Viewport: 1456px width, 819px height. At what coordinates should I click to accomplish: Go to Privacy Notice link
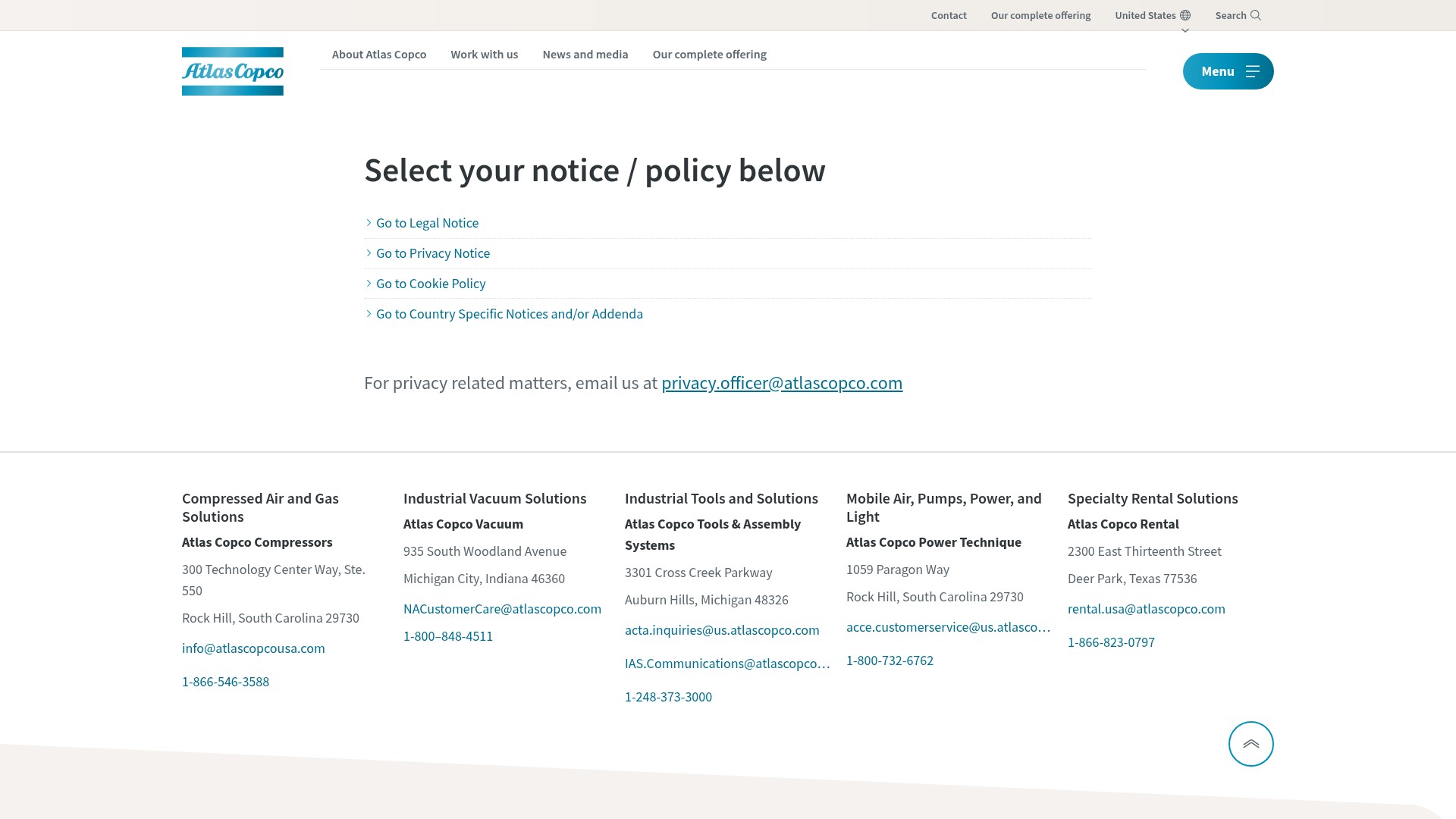[433, 253]
